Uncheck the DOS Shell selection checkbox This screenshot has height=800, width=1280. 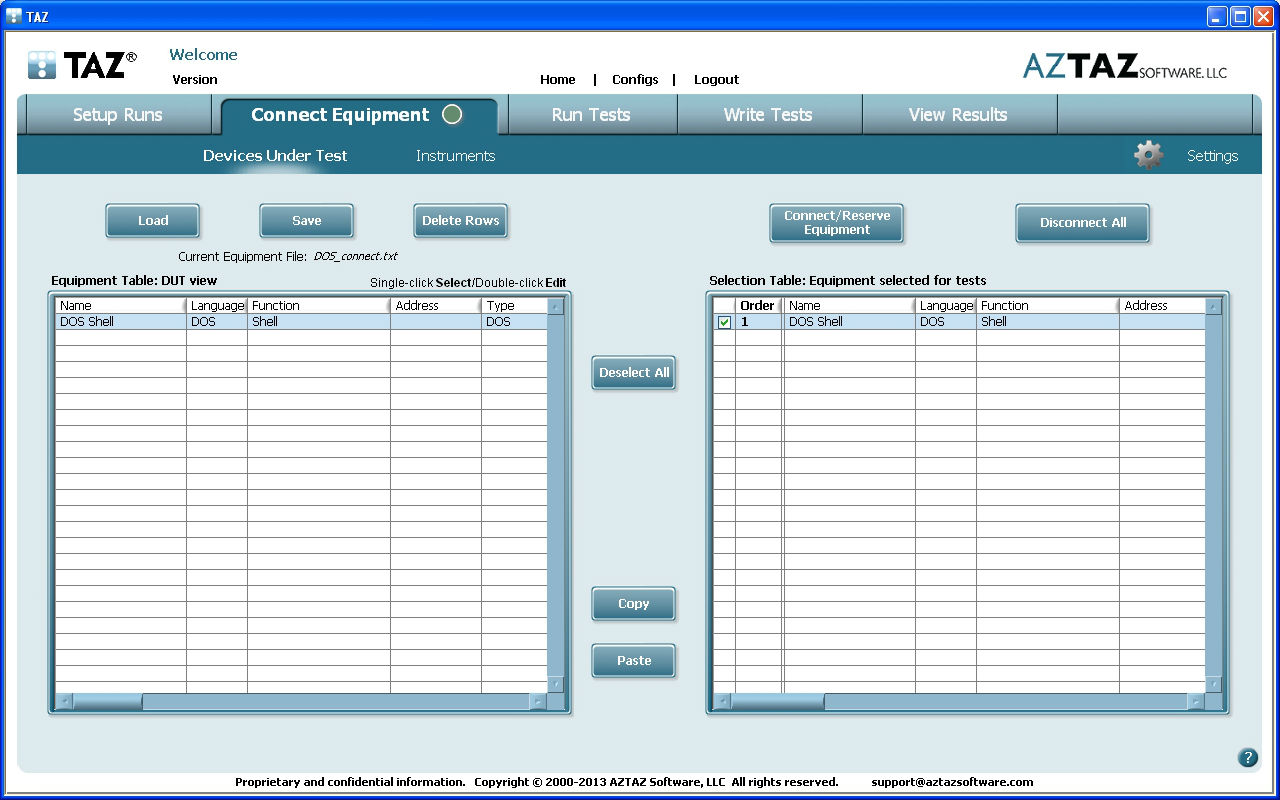(724, 322)
